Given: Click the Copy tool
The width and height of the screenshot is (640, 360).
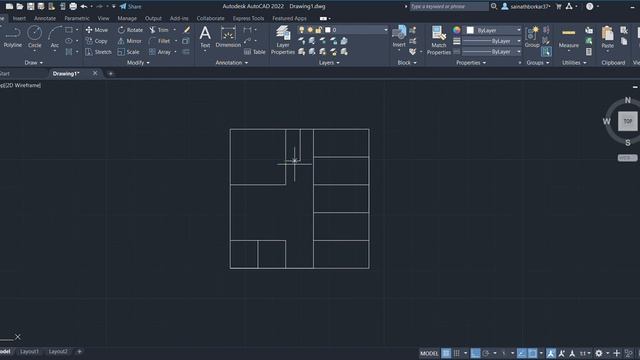Looking at the screenshot, I should point(97,41).
